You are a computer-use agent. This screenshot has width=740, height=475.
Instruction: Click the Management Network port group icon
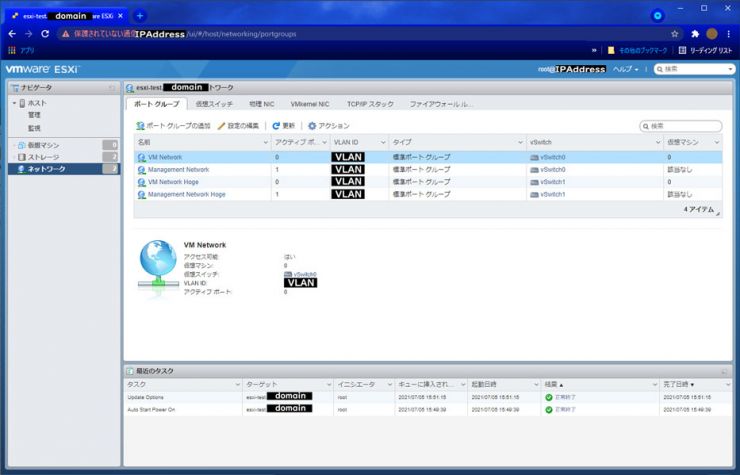142,170
